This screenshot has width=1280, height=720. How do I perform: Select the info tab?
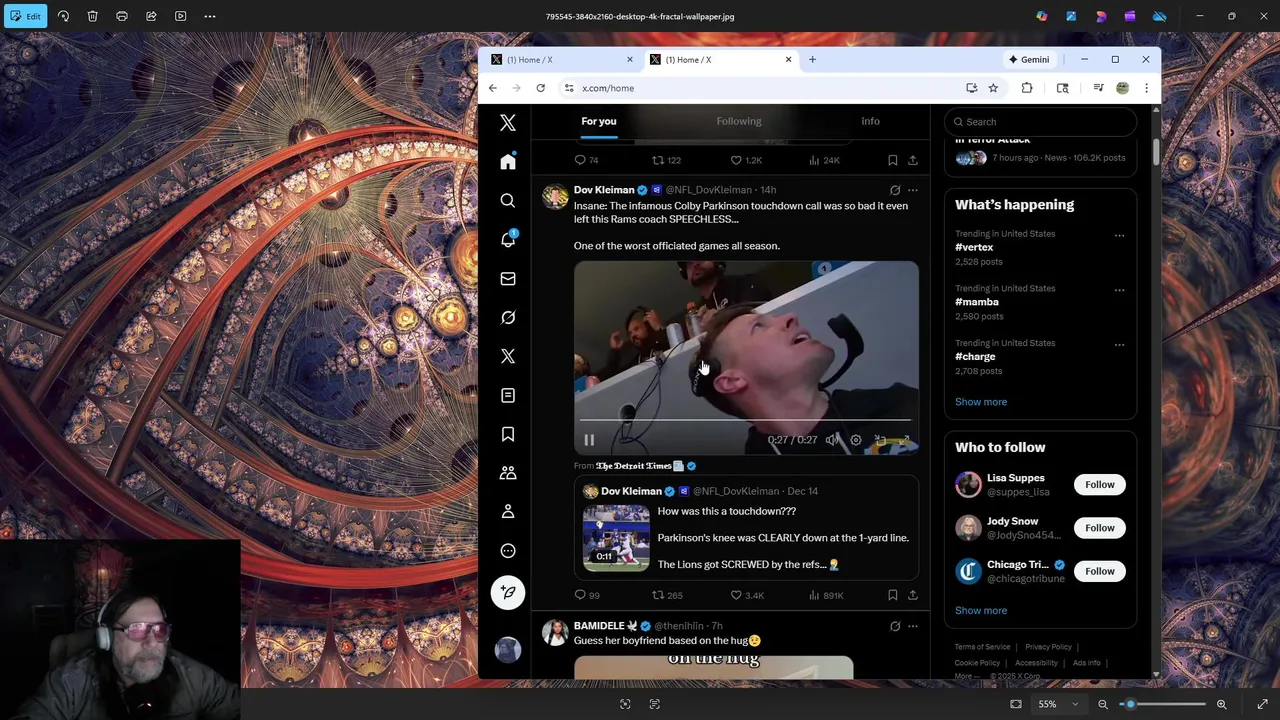coord(870,121)
